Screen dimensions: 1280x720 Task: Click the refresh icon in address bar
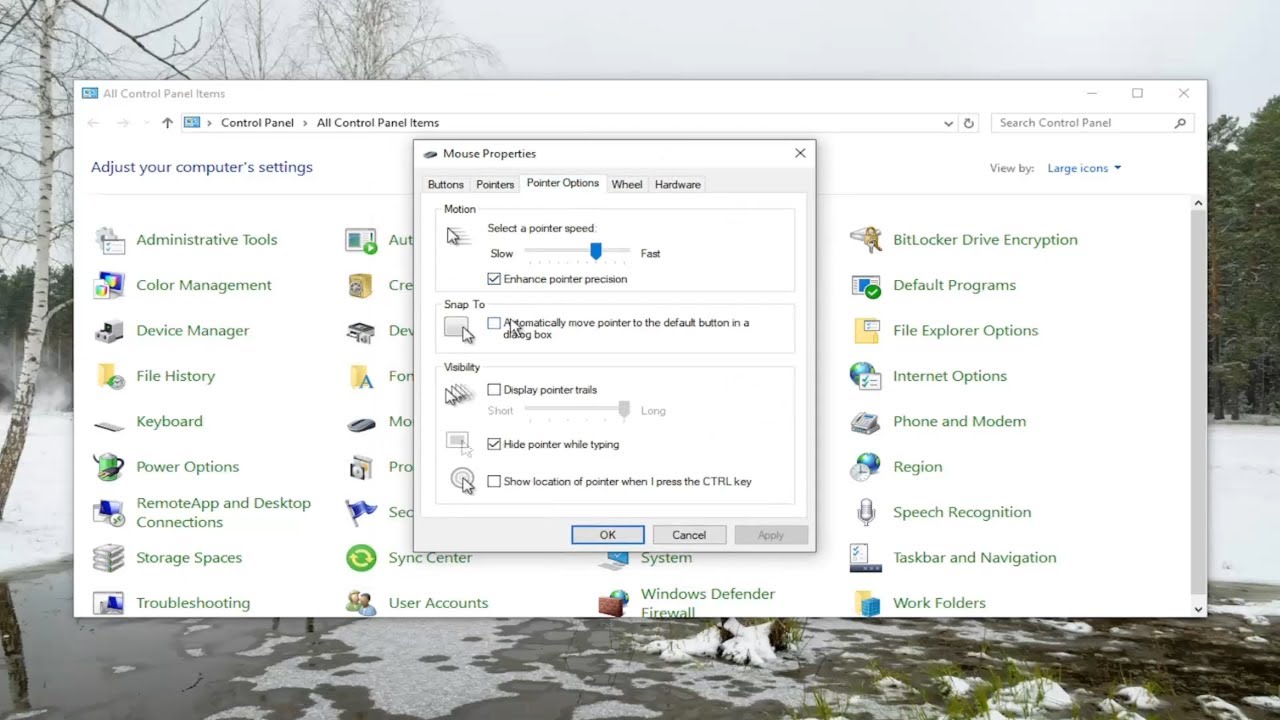tap(968, 123)
